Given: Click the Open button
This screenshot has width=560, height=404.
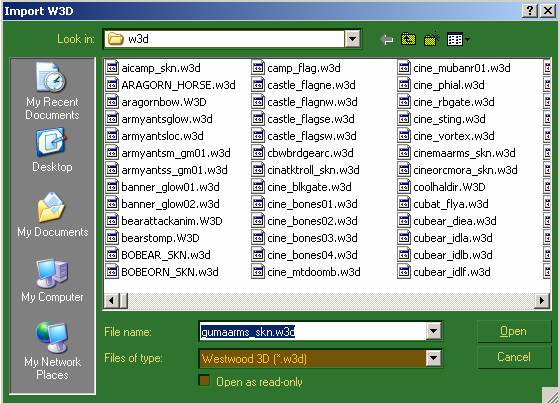Looking at the screenshot, I should (x=513, y=331).
